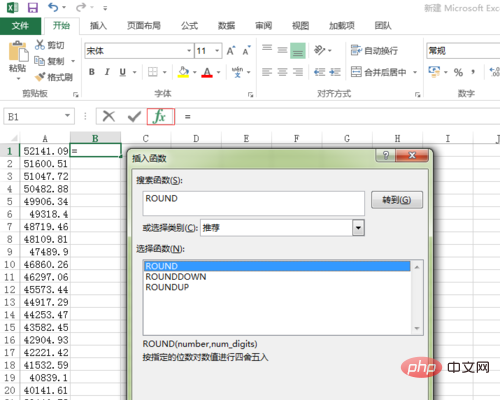Center text horizontally
The height and width of the screenshot is (400, 500).
[x=282, y=72]
